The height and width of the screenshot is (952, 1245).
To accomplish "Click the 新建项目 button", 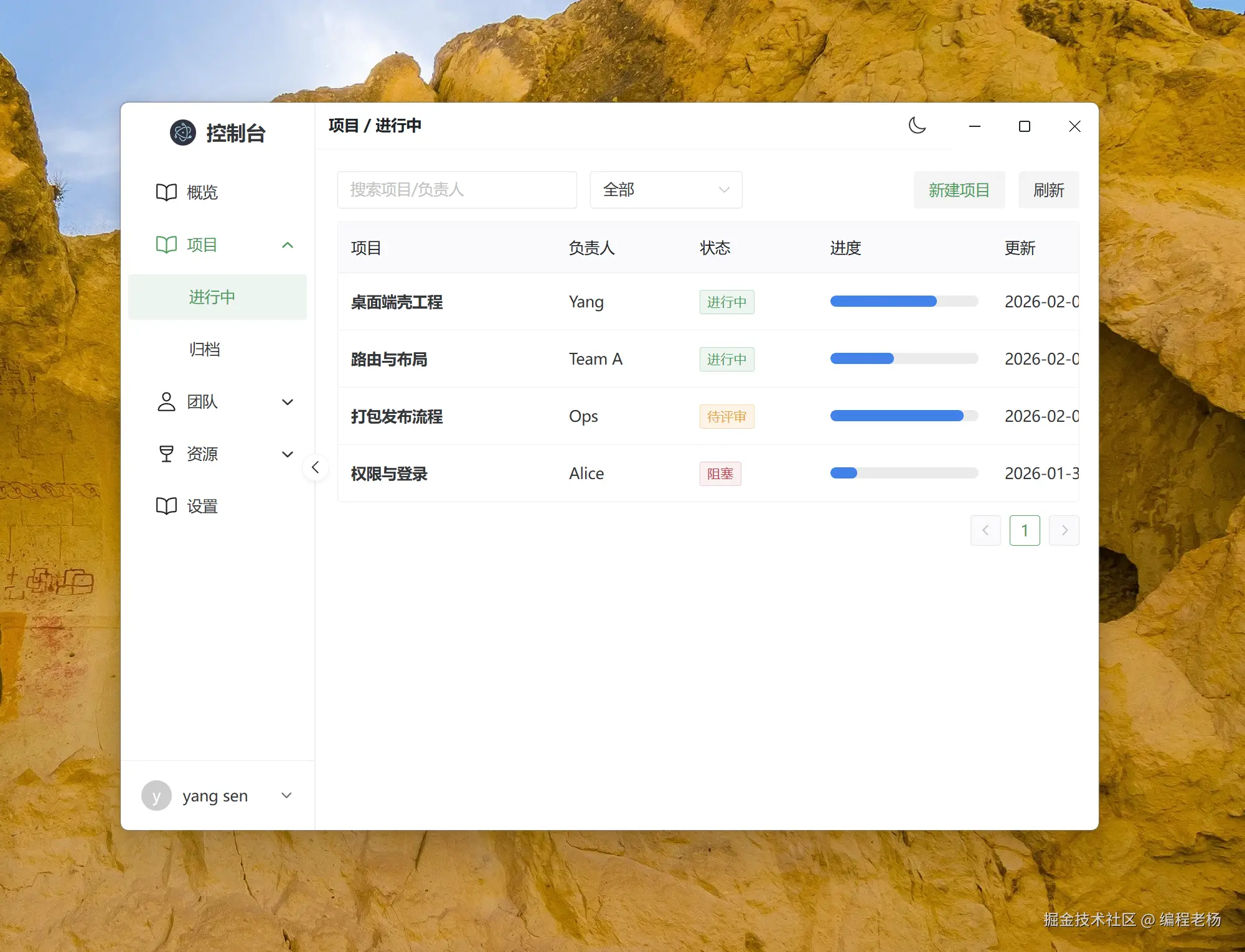I will pos(959,190).
